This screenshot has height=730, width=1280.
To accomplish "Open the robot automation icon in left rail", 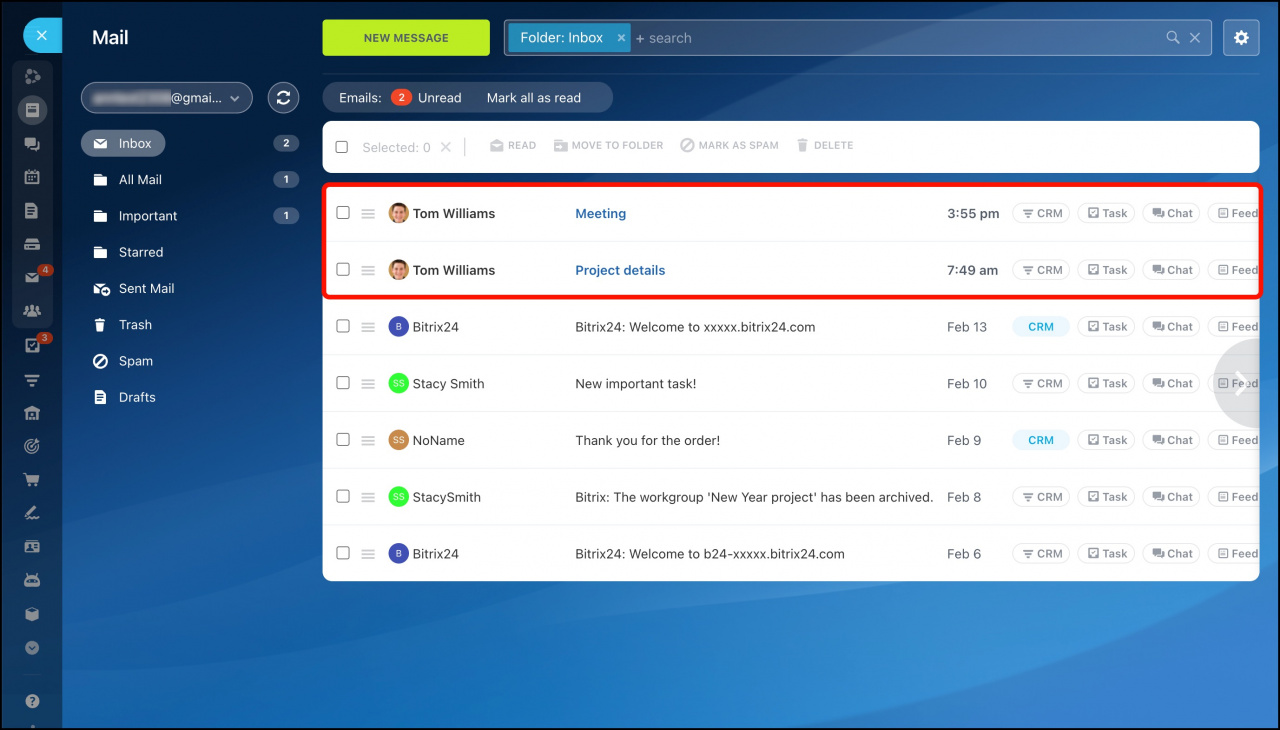I will click(32, 580).
